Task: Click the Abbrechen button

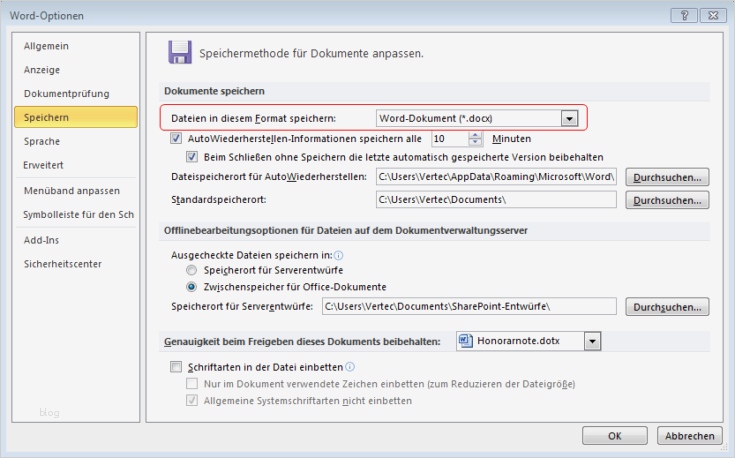Action: (x=690, y=436)
